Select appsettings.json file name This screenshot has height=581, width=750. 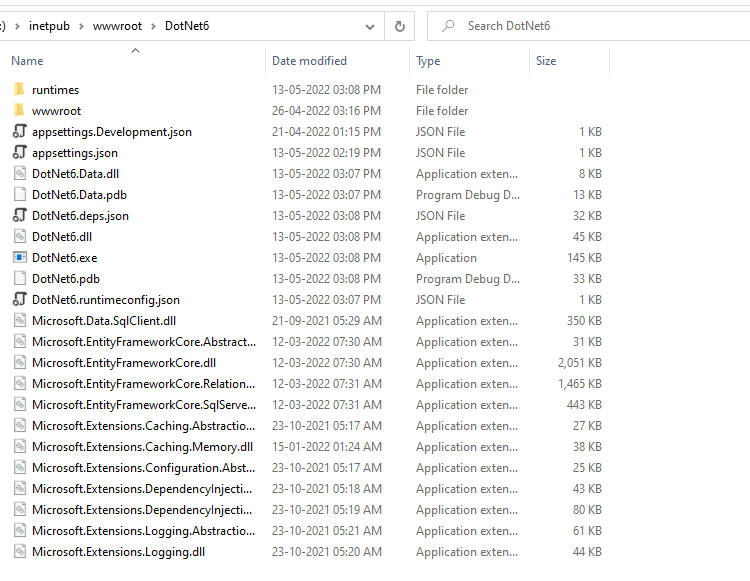(75, 153)
